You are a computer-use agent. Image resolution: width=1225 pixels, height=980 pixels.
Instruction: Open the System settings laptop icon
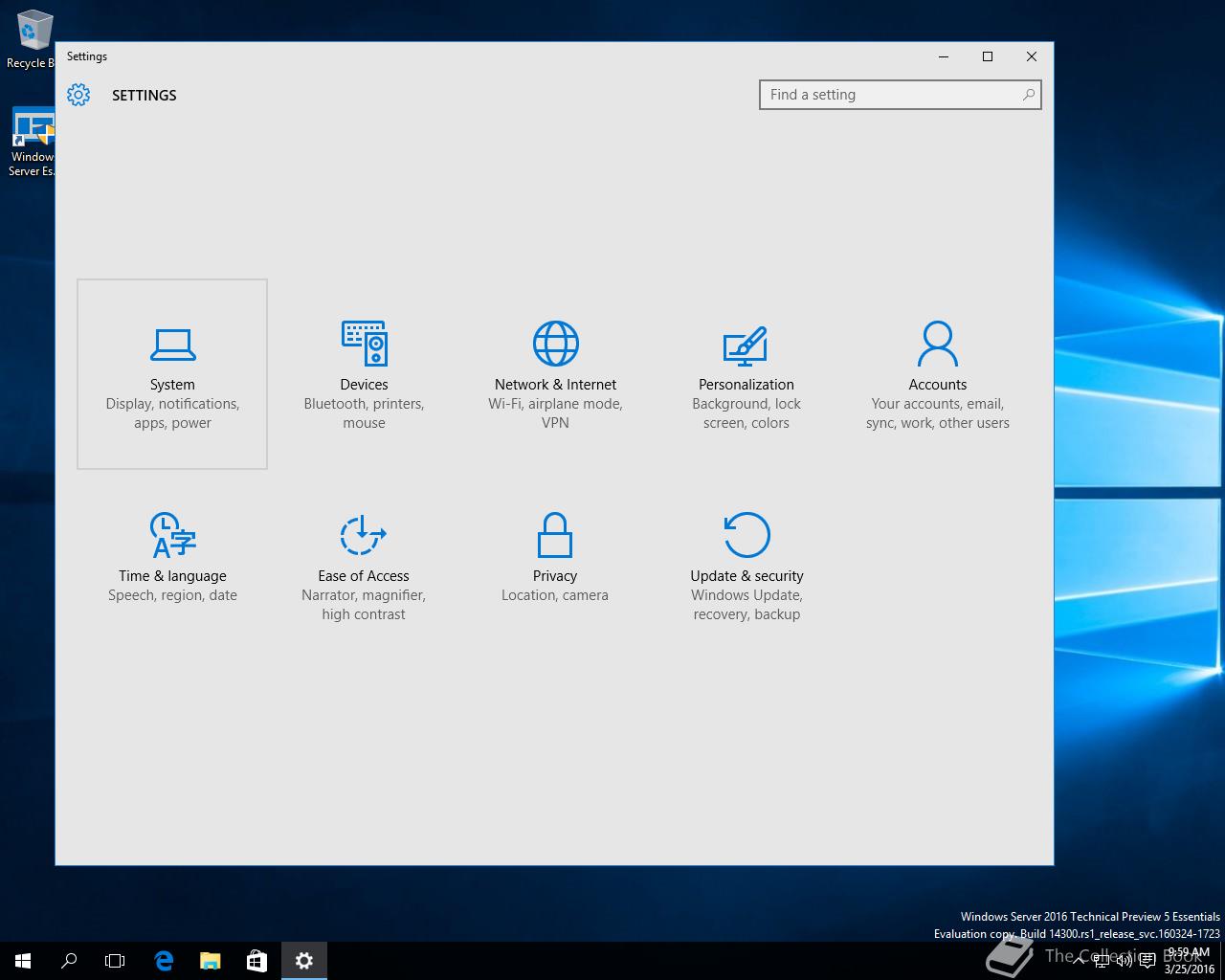(172, 345)
